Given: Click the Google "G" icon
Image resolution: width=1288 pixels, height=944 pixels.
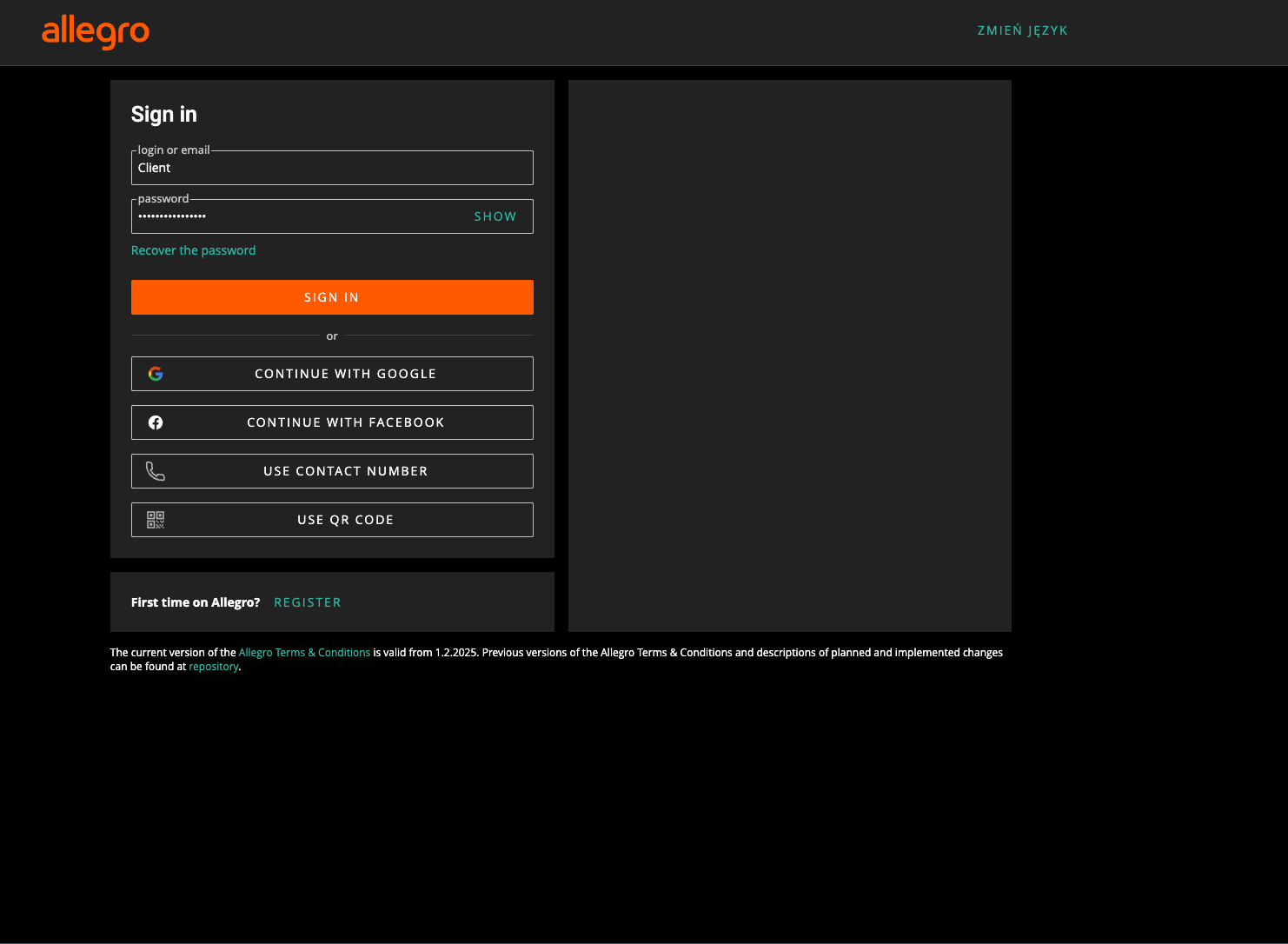Looking at the screenshot, I should pyautogui.click(x=156, y=374).
